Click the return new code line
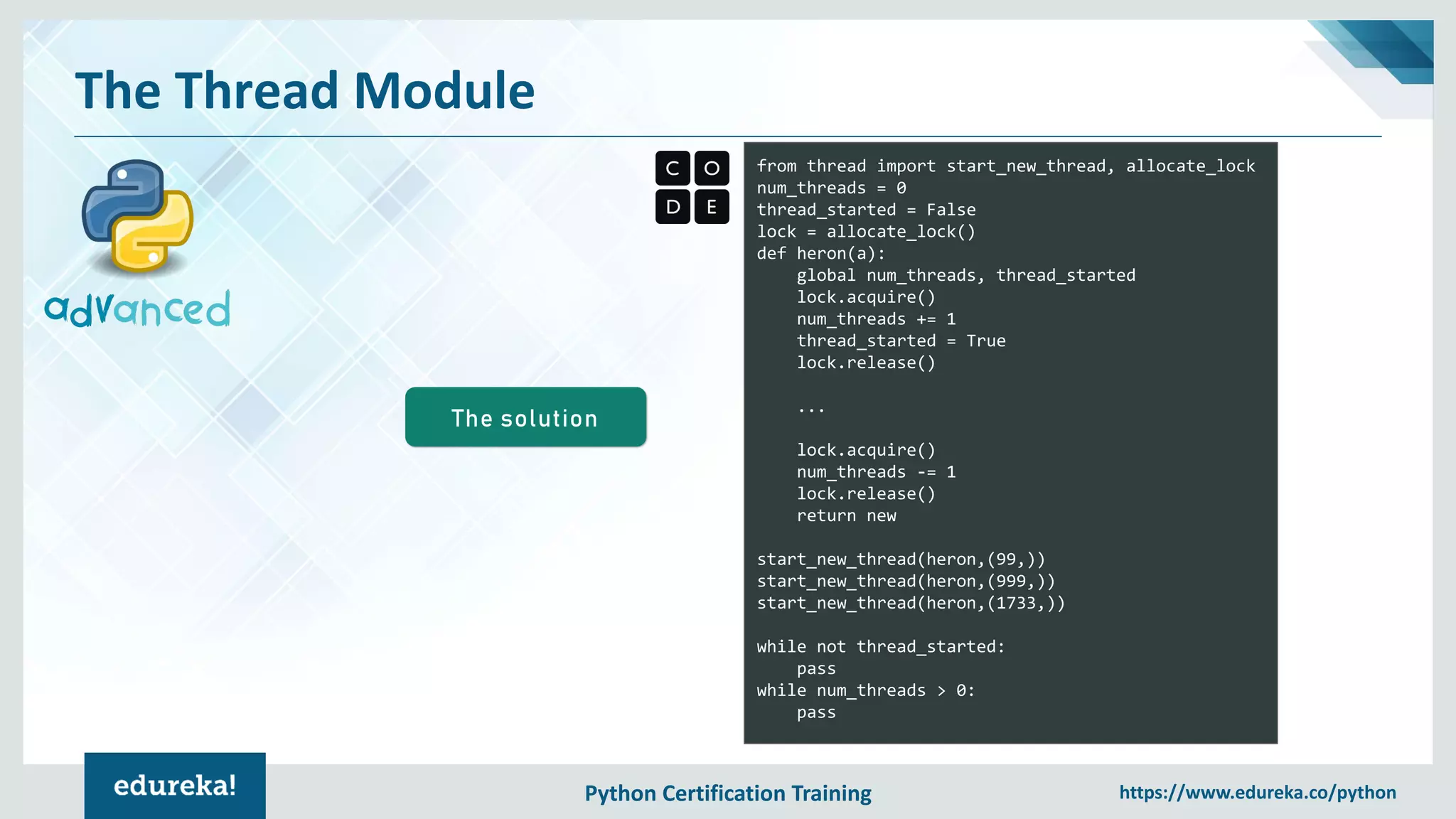This screenshot has height=819, width=1456. [846, 516]
